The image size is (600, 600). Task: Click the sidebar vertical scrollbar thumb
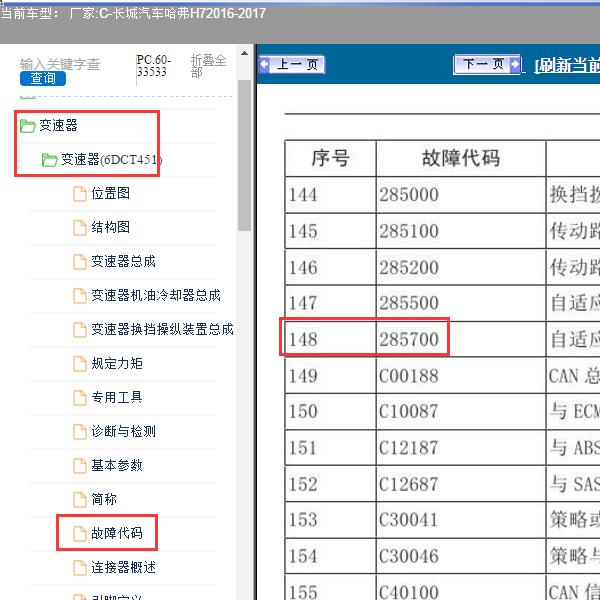coord(245,155)
